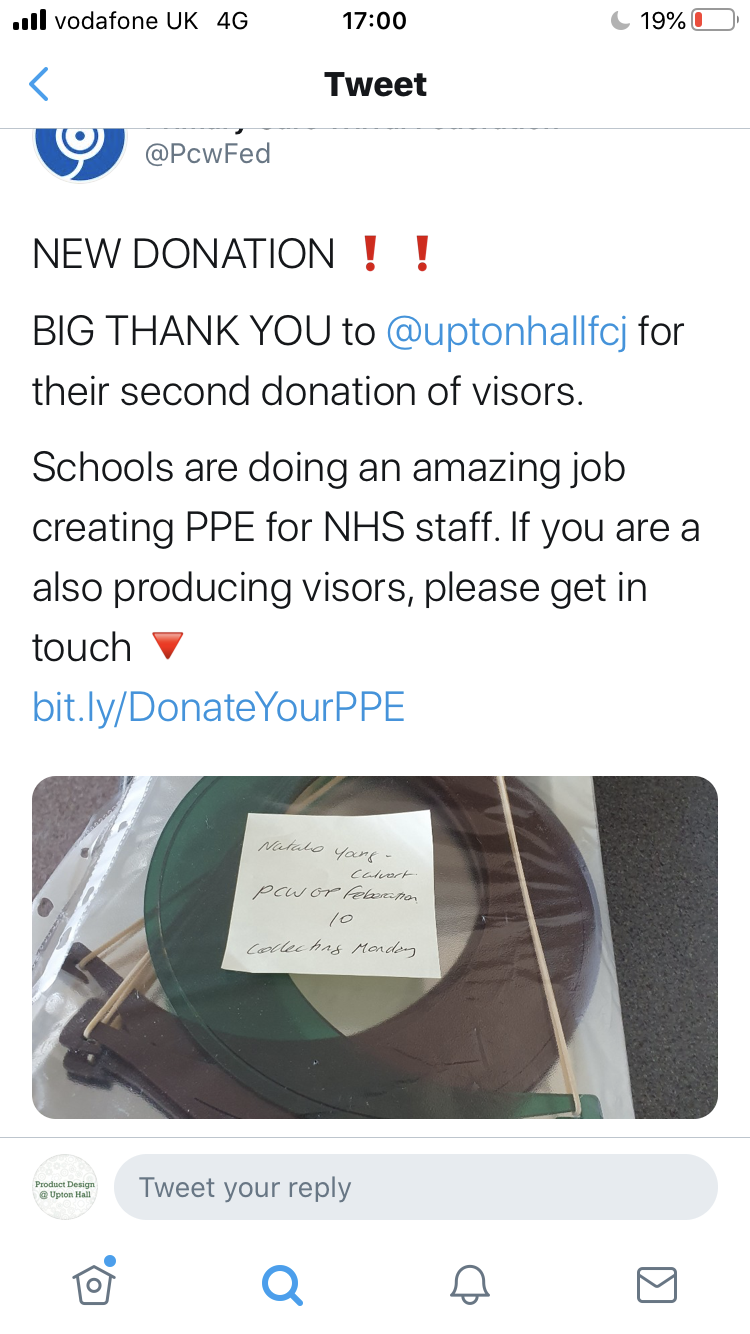Tap the NEW DONATION tweet text
Screen dimensions: 750x1334
click(x=183, y=254)
